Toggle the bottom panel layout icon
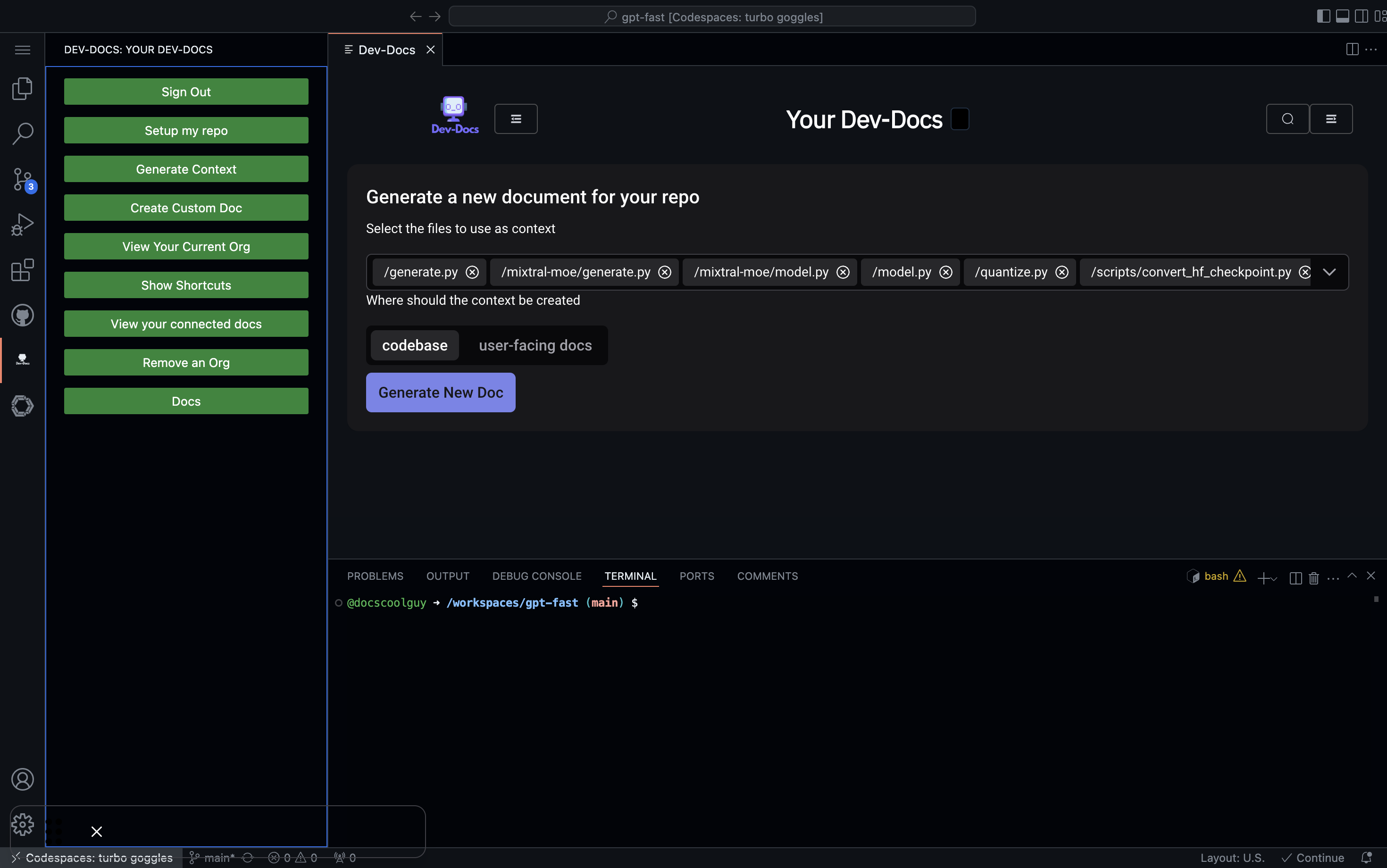 (1342, 16)
